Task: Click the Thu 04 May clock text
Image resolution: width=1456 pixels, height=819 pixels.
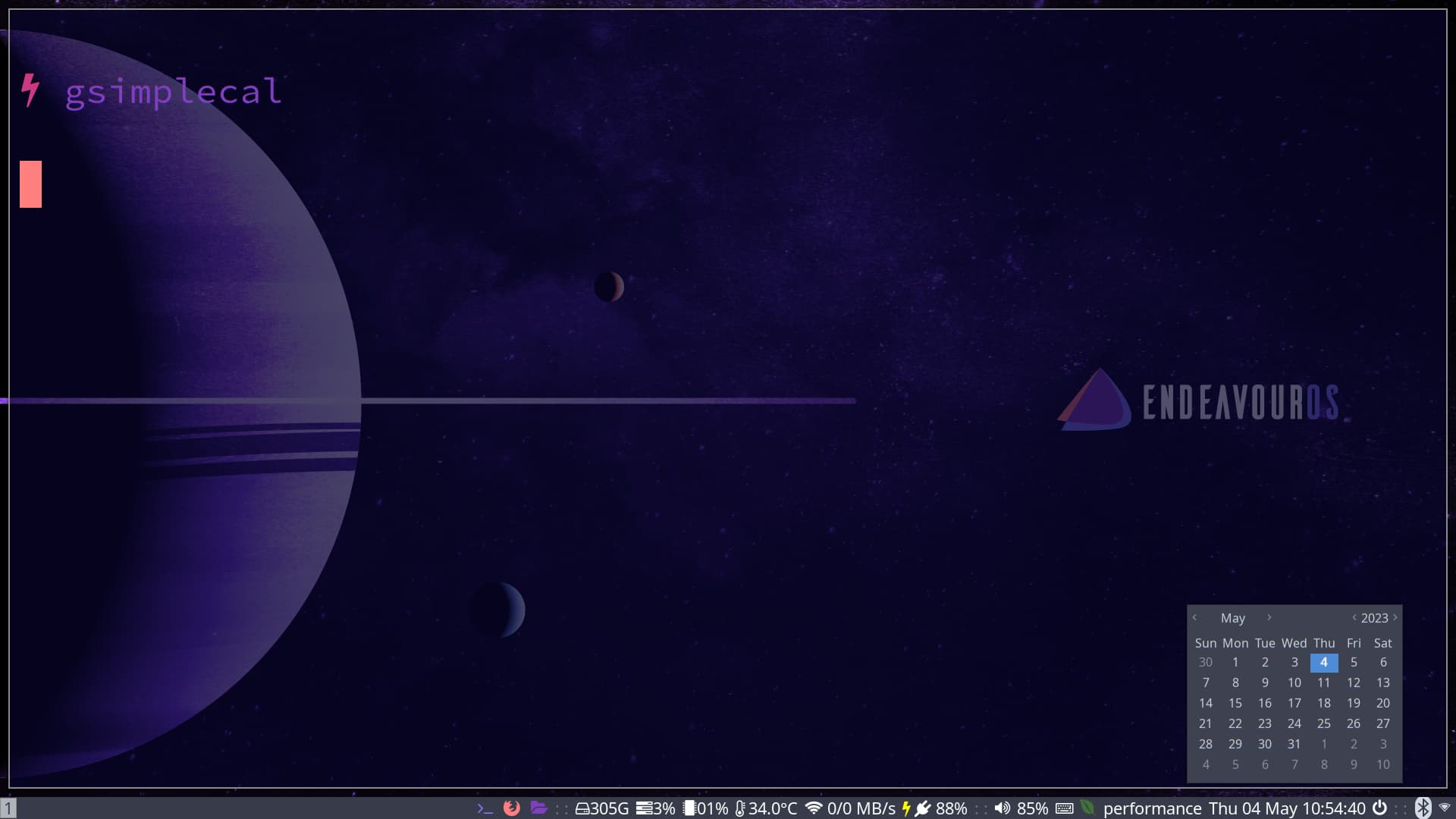Action: 1287,808
